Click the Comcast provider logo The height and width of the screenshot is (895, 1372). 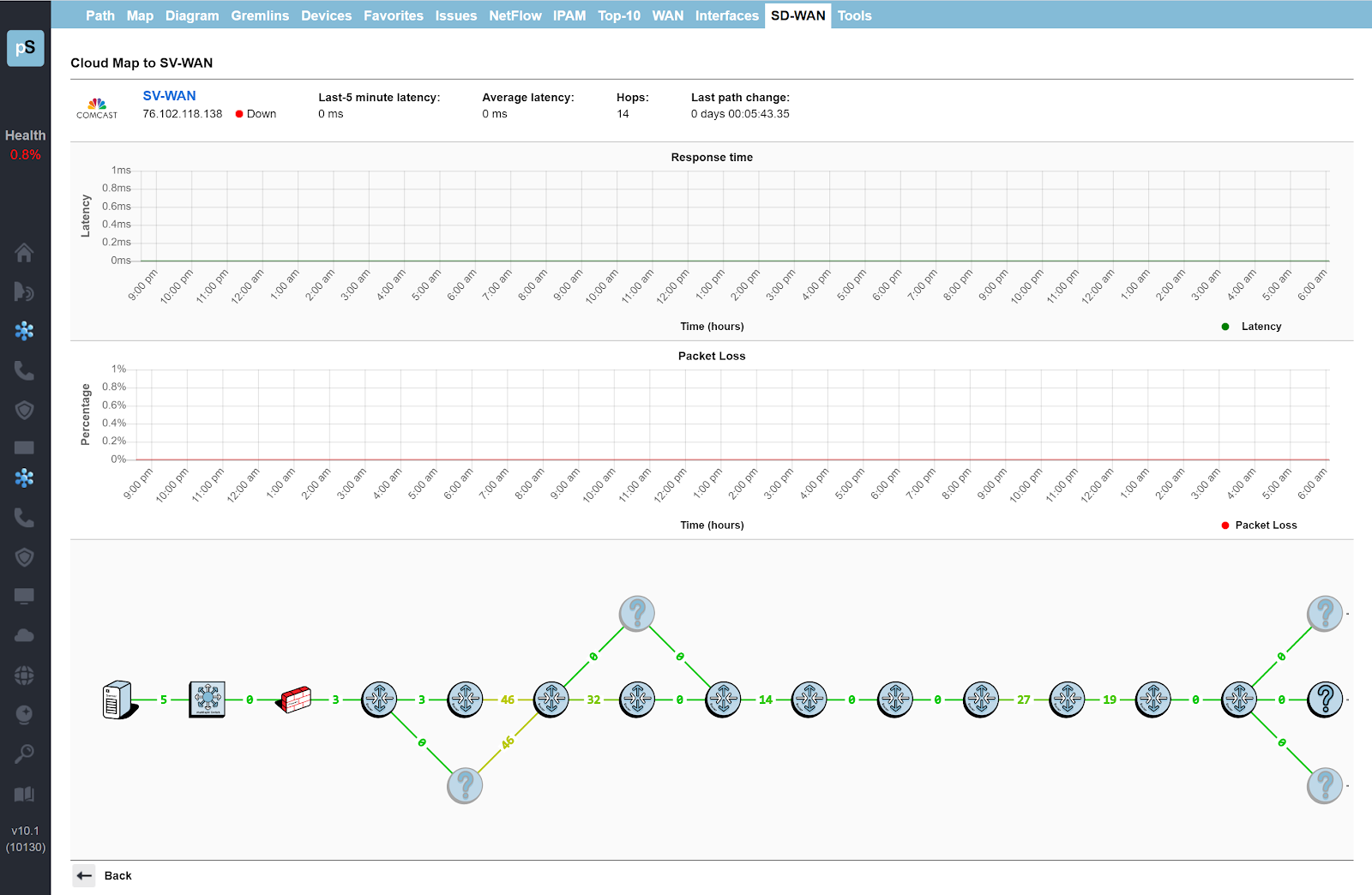[x=97, y=107]
